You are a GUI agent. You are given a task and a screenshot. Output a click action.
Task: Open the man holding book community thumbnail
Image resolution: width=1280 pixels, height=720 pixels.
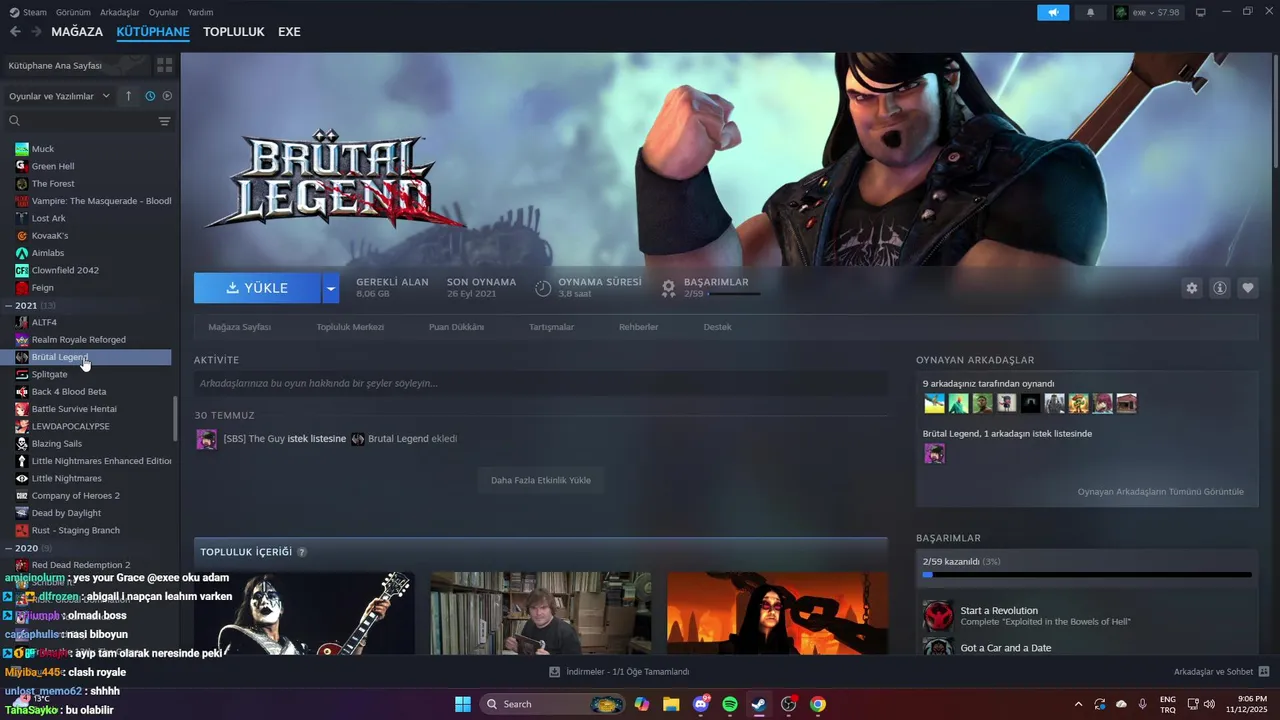[541, 613]
